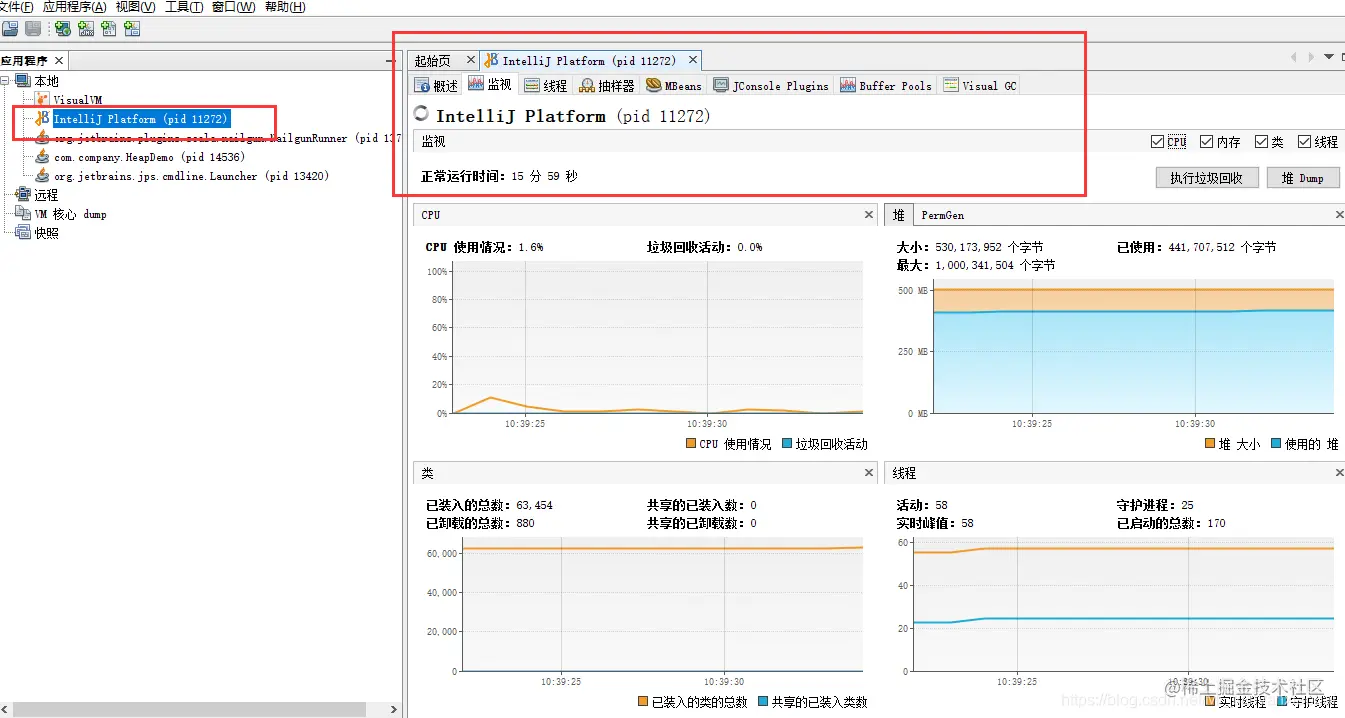Switch to the 监视 monitor tab
This screenshot has width=1345, height=718.
489,85
